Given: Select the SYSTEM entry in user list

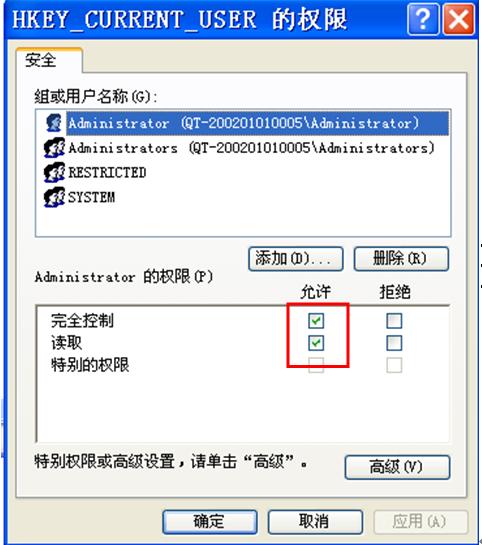Looking at the screenshot, I should click(x=91, y=197).
